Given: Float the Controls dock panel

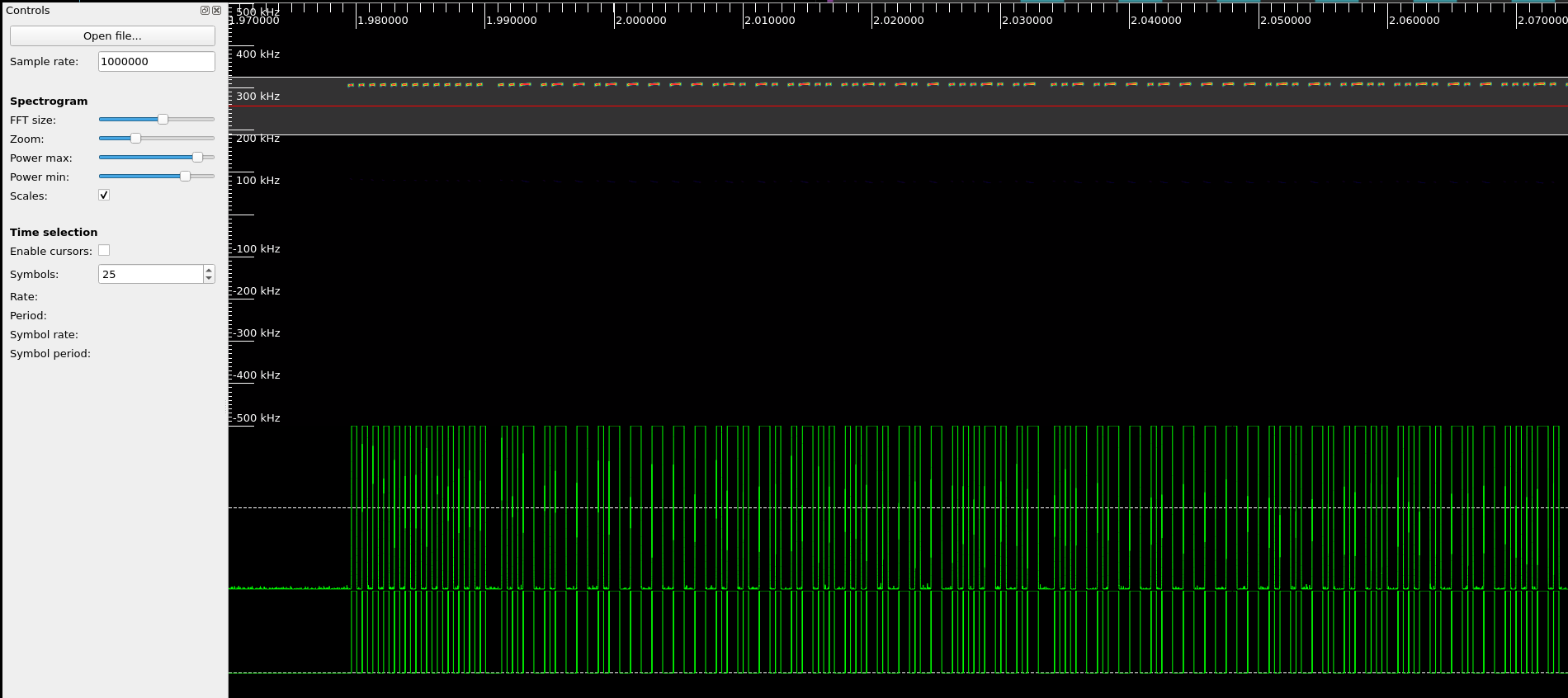Looking at the screenshot, I should 205,11.
